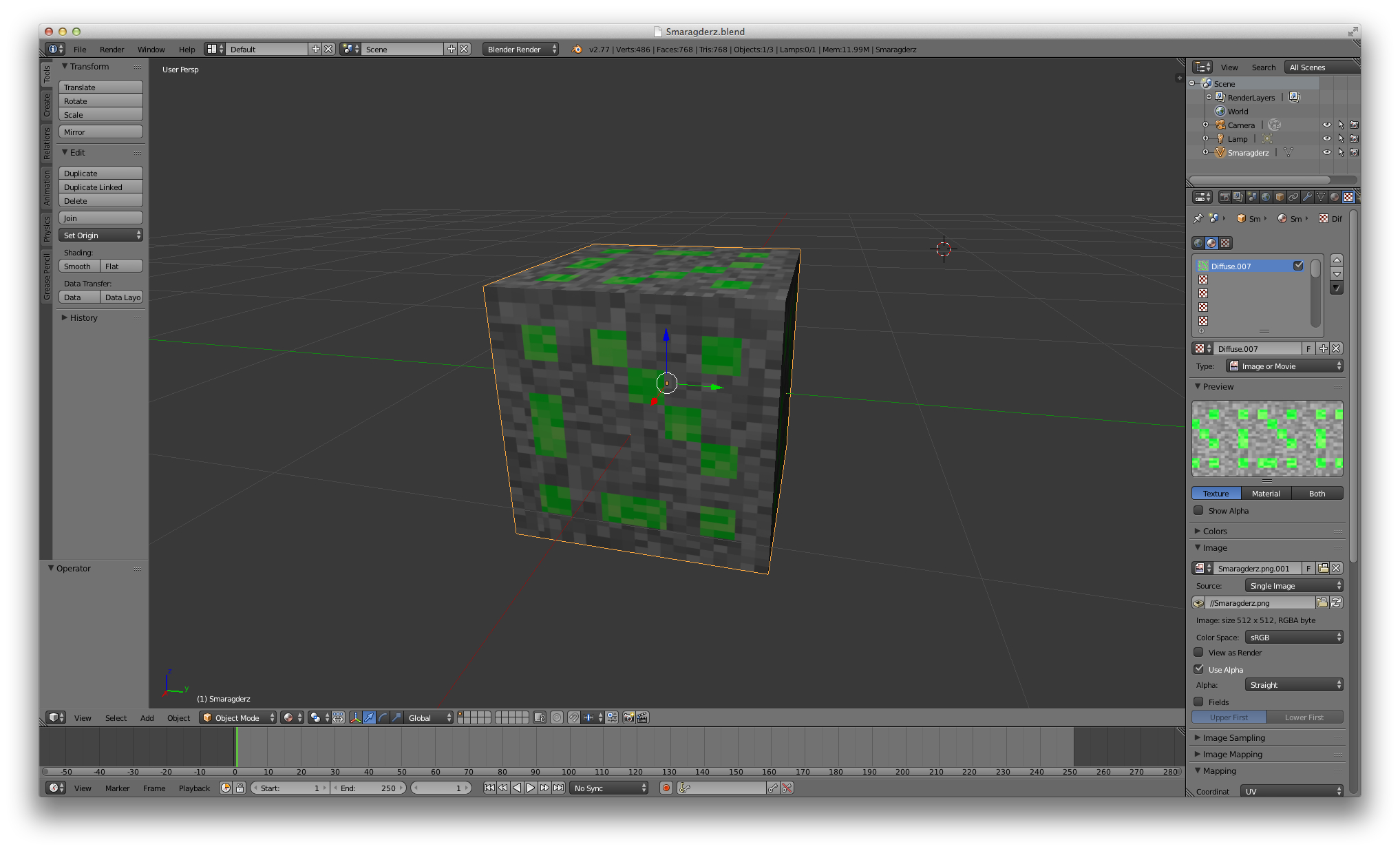The width and height of the screenshot is (1400, 851).
Task: Enable the Show Alpha option
Action: tap(1199, 511)
